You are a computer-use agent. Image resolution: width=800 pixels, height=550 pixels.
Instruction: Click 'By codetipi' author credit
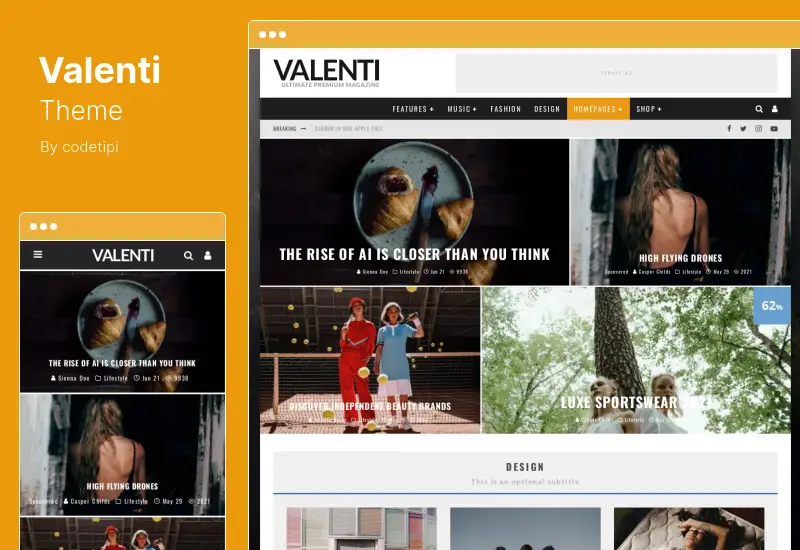tap(79, 147)
